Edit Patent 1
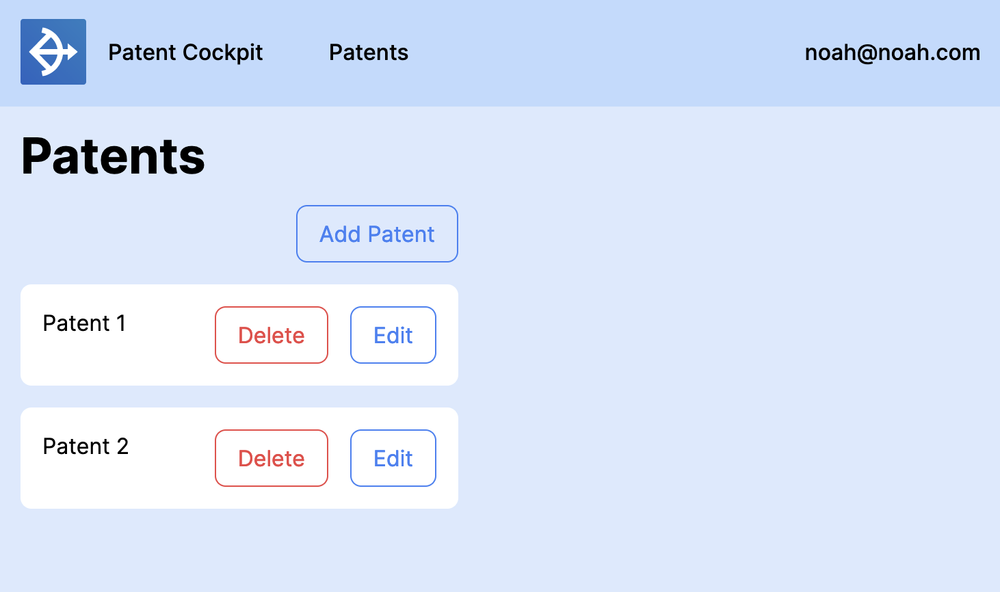The image size is (1000, 592). [x=393, y=335]
